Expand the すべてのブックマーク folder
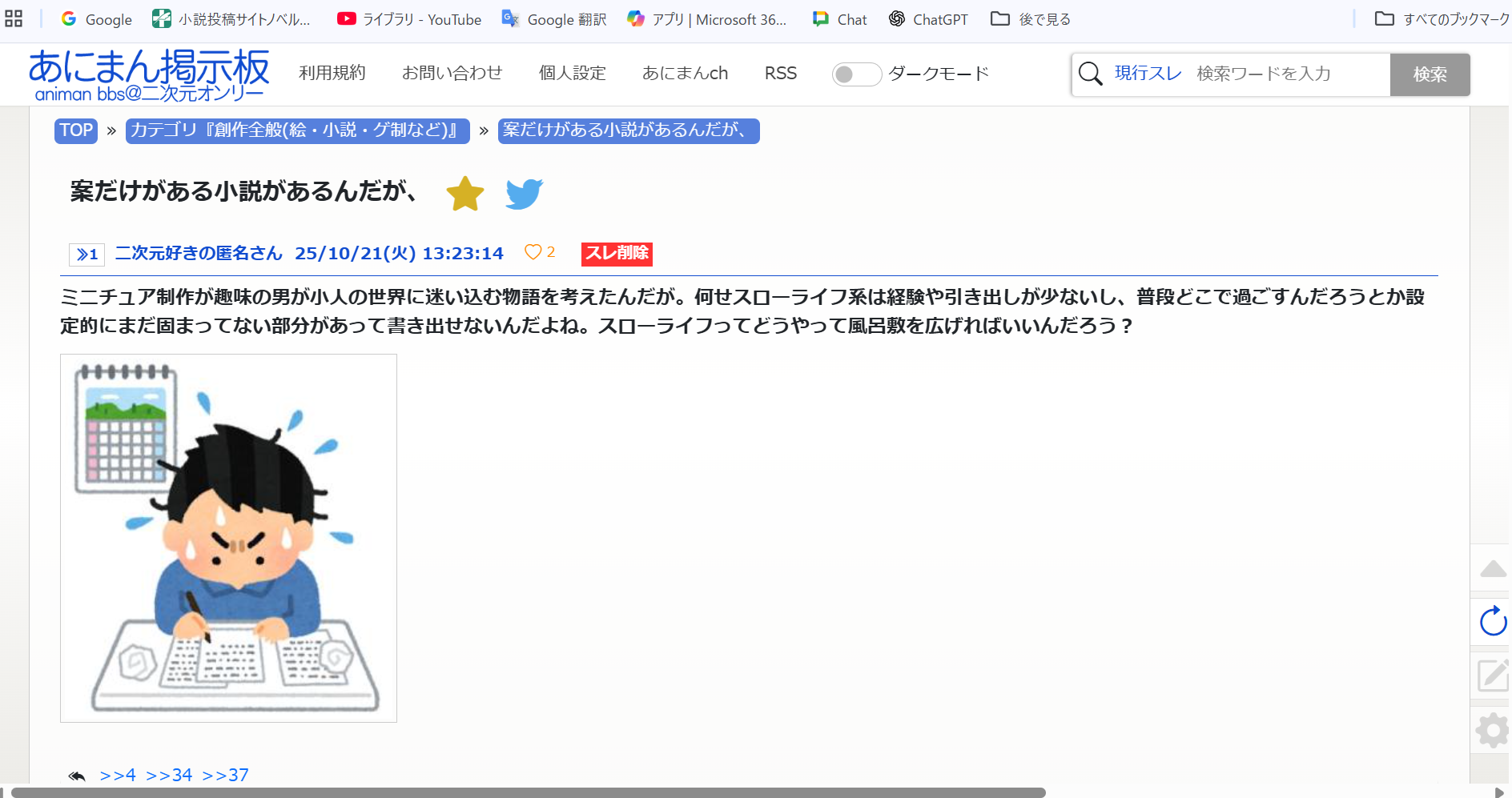The image size is (1512, 798). point(1442,19)
